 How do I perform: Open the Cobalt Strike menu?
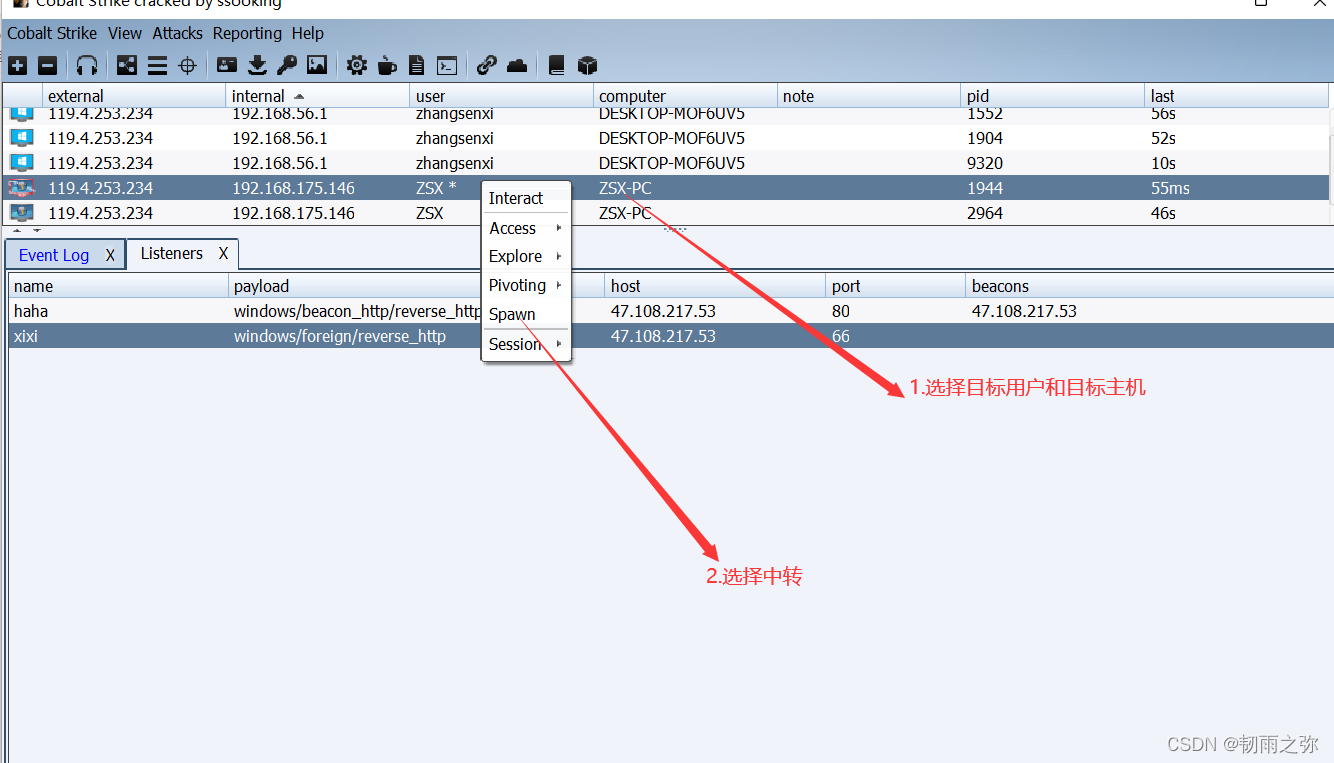coord(52,33)
